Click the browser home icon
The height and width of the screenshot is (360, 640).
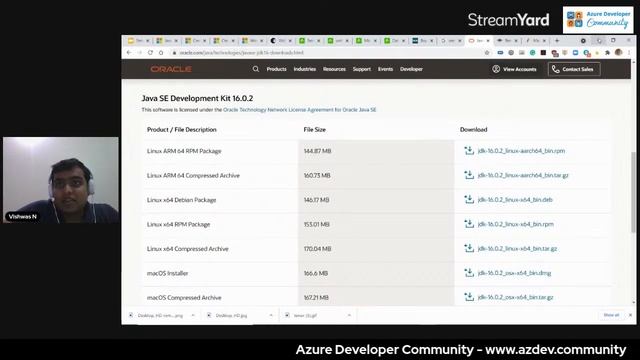[161, 53]
